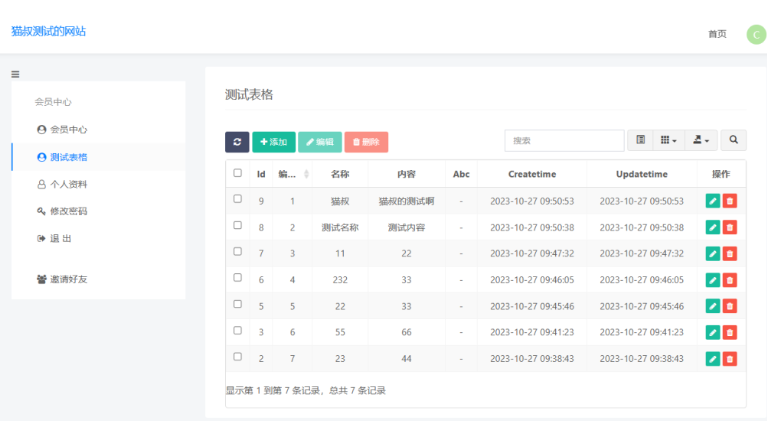Delete the row with Id 8

(730, 227)
